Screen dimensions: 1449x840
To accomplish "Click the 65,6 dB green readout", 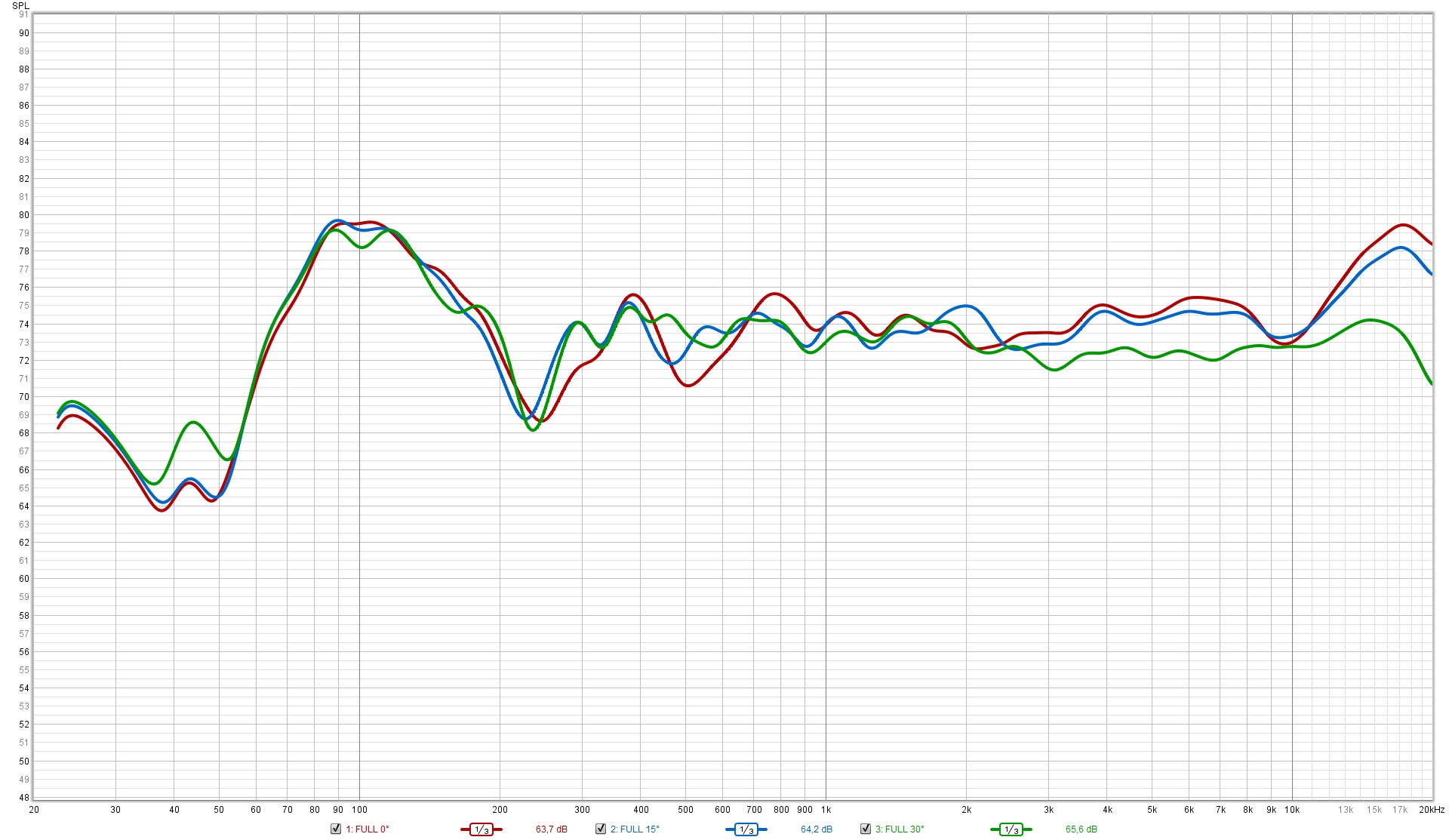I will [1081, 829].
